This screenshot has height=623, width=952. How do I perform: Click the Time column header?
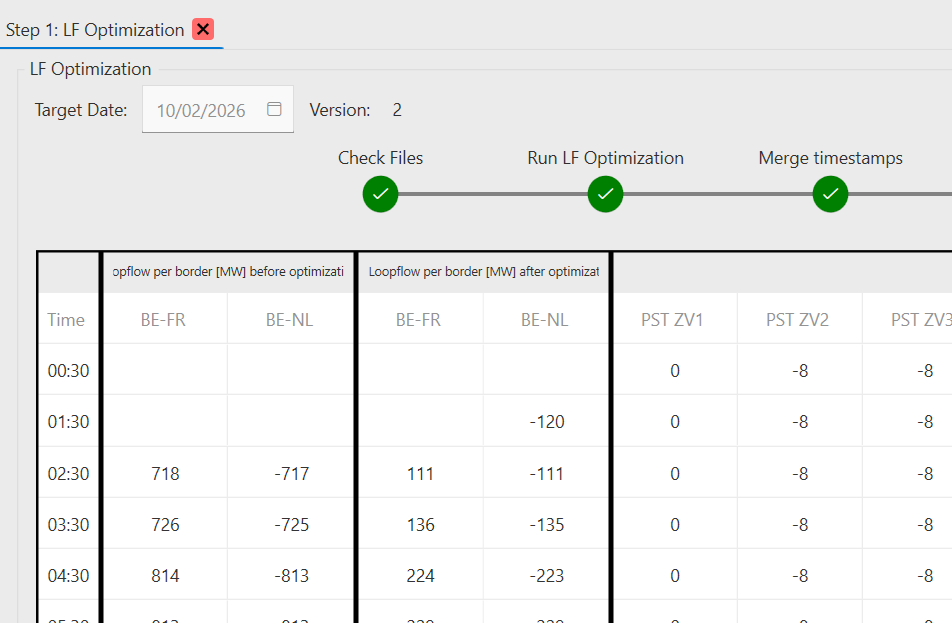67,320
